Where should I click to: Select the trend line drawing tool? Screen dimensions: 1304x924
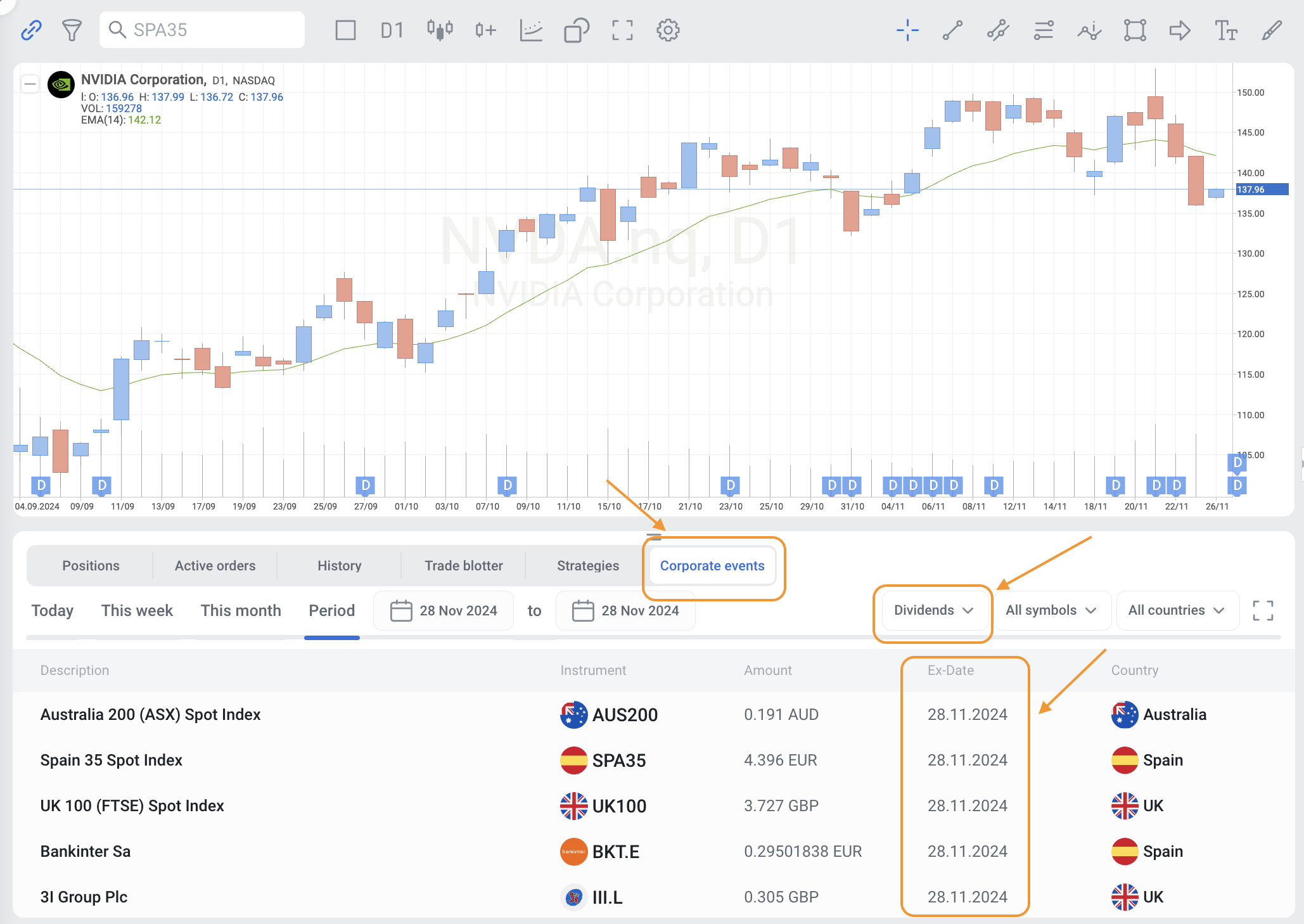coord(952,30)
